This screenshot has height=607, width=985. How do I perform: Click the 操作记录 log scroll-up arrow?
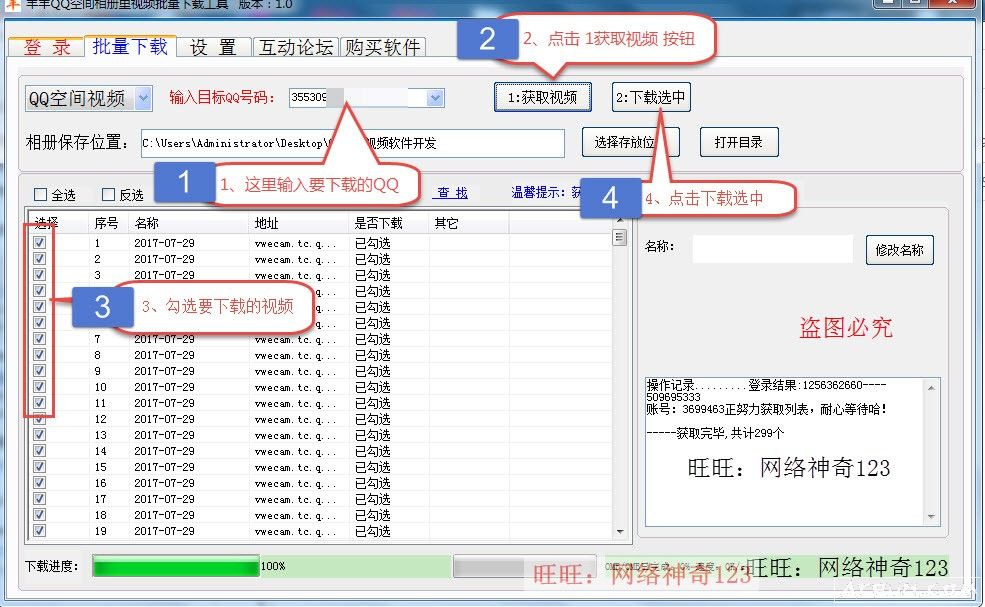click(x=931, y=388)
